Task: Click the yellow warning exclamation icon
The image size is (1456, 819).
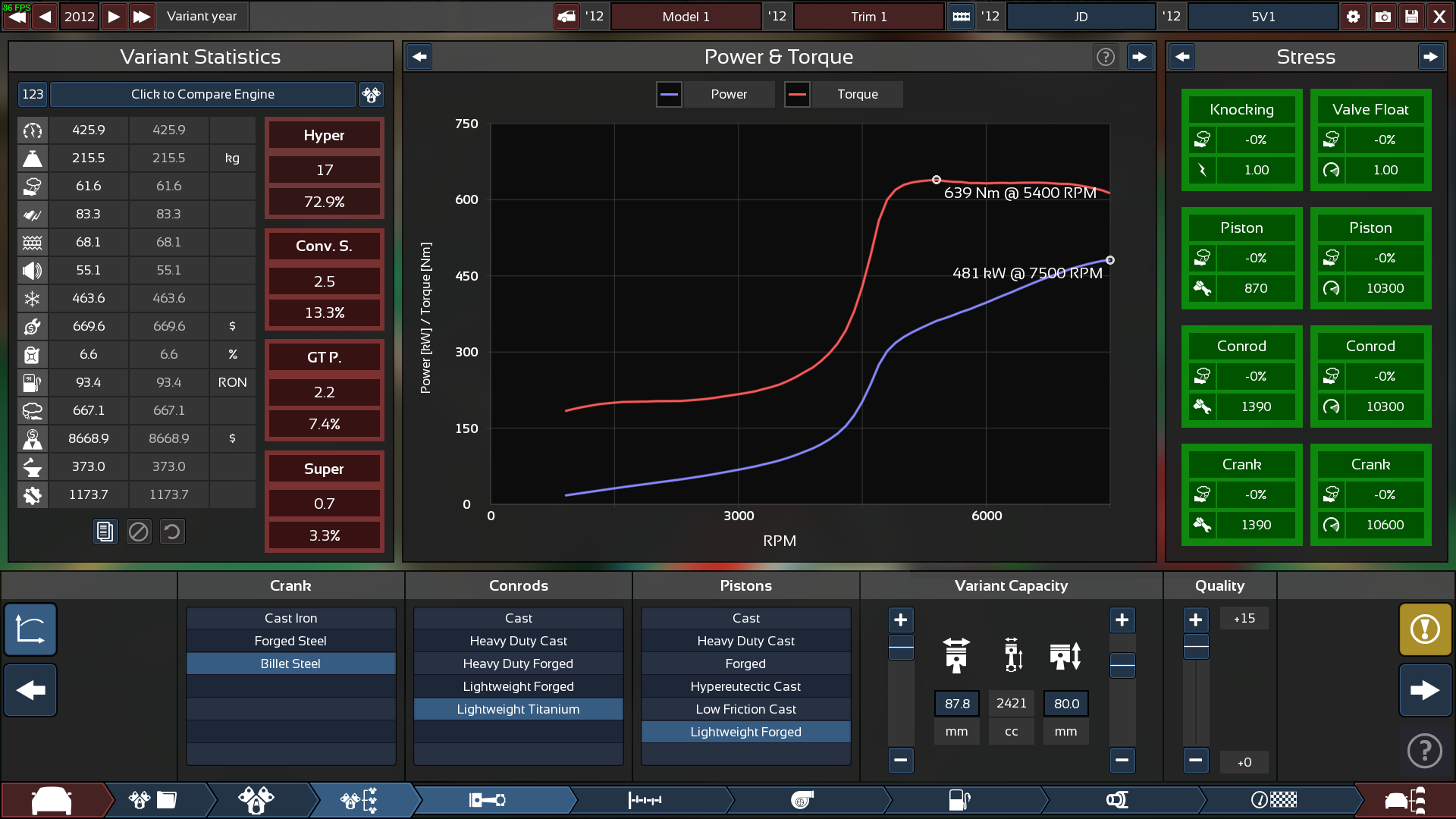Action: (1425, 629)
